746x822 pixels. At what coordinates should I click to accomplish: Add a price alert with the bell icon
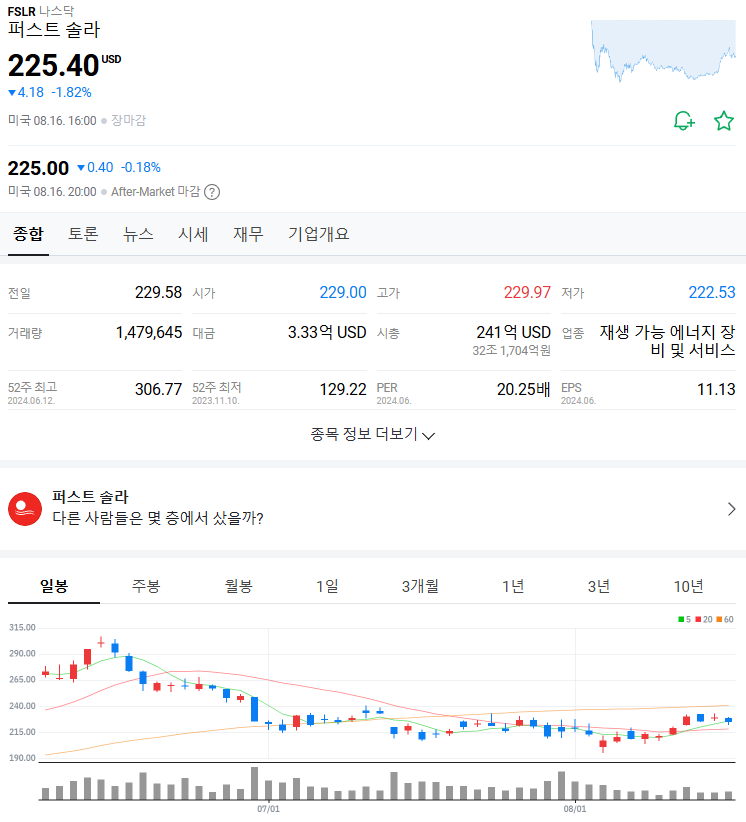pos(684,121)
